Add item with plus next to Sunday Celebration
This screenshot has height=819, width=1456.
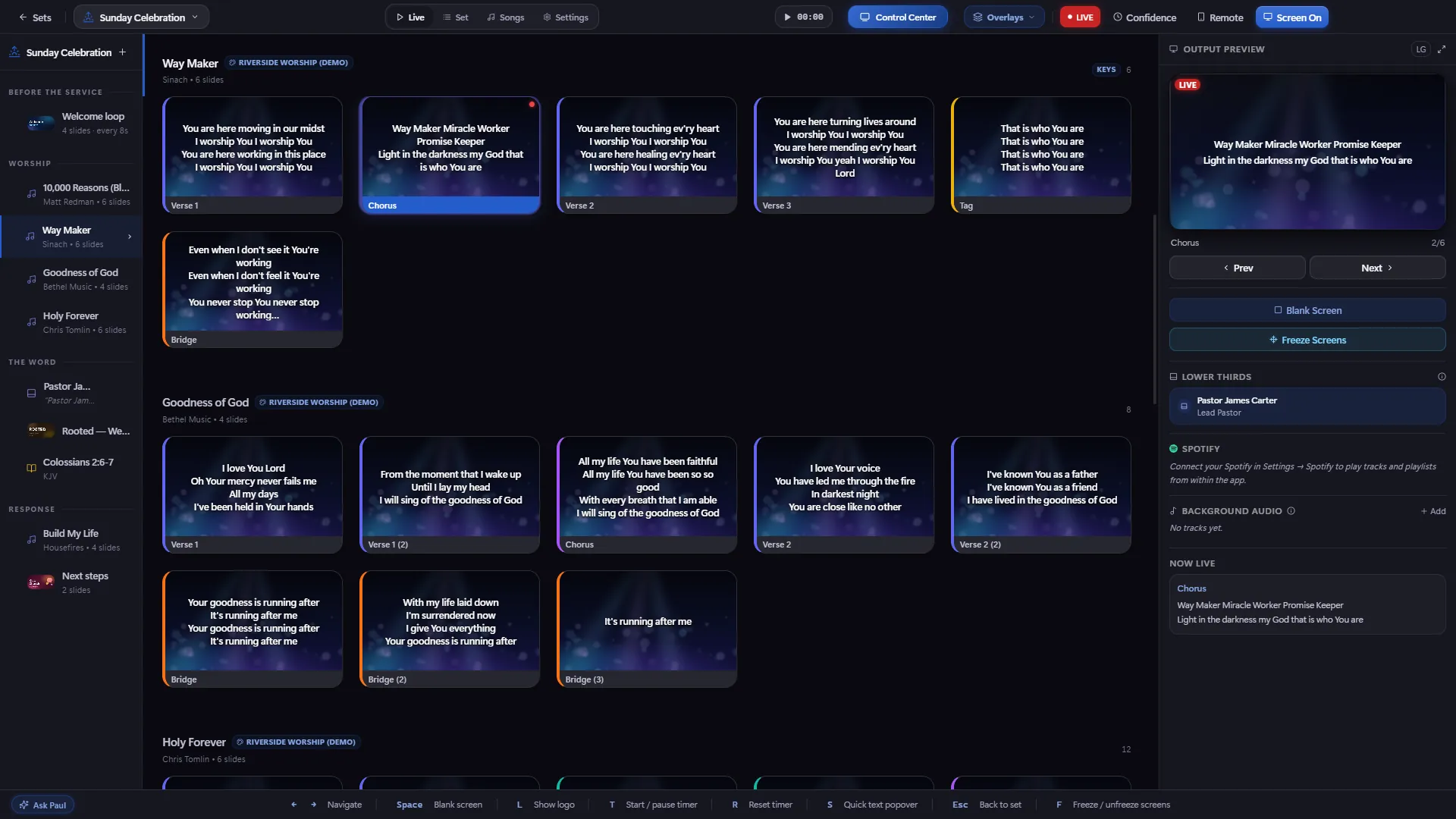click(123, 52)
